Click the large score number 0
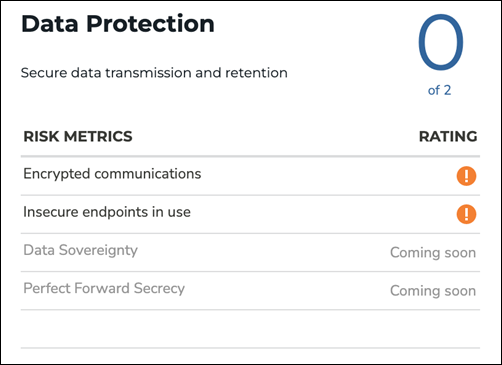 coord(441,42)
